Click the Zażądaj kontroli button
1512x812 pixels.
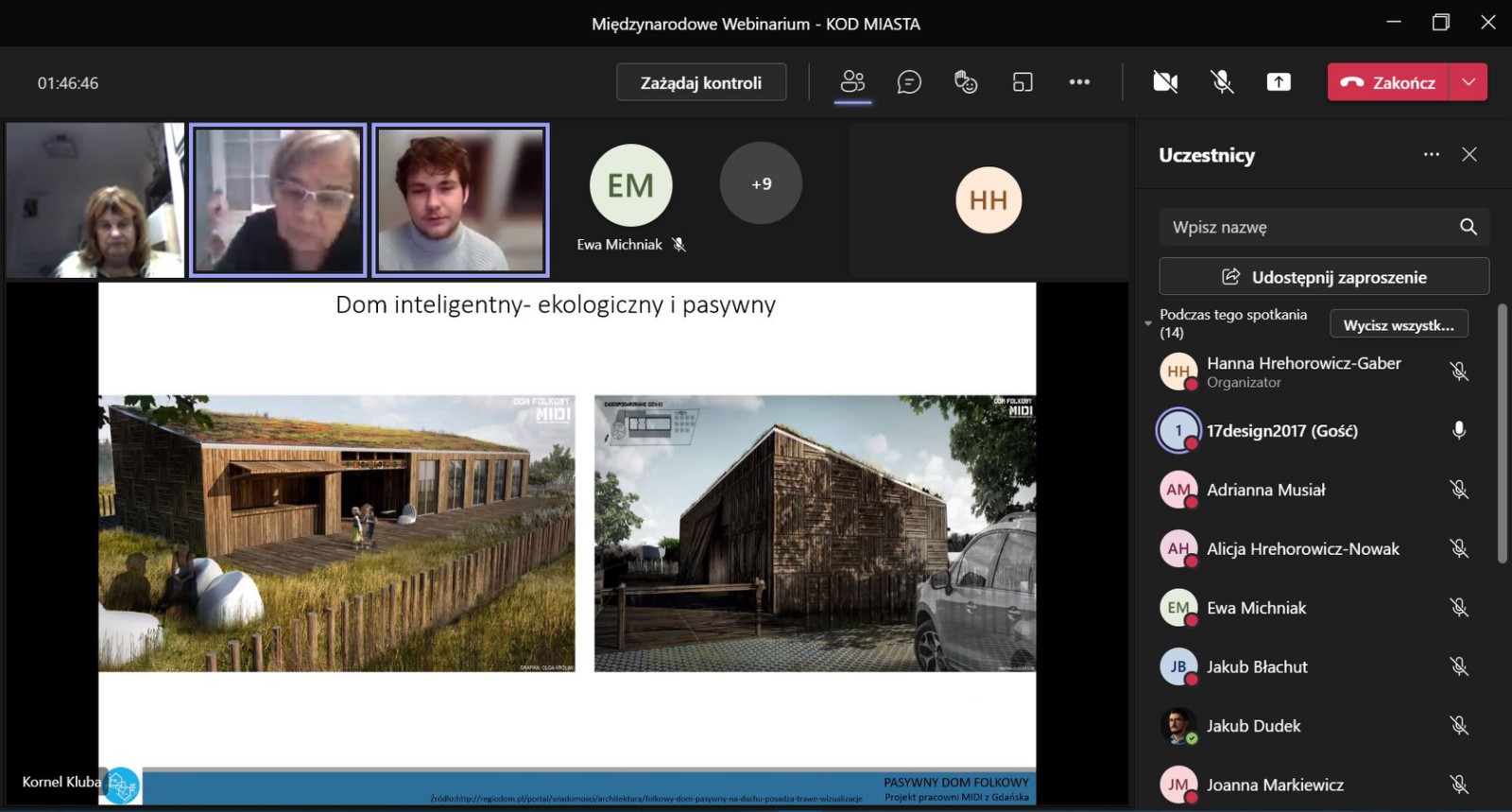(701, 82)
